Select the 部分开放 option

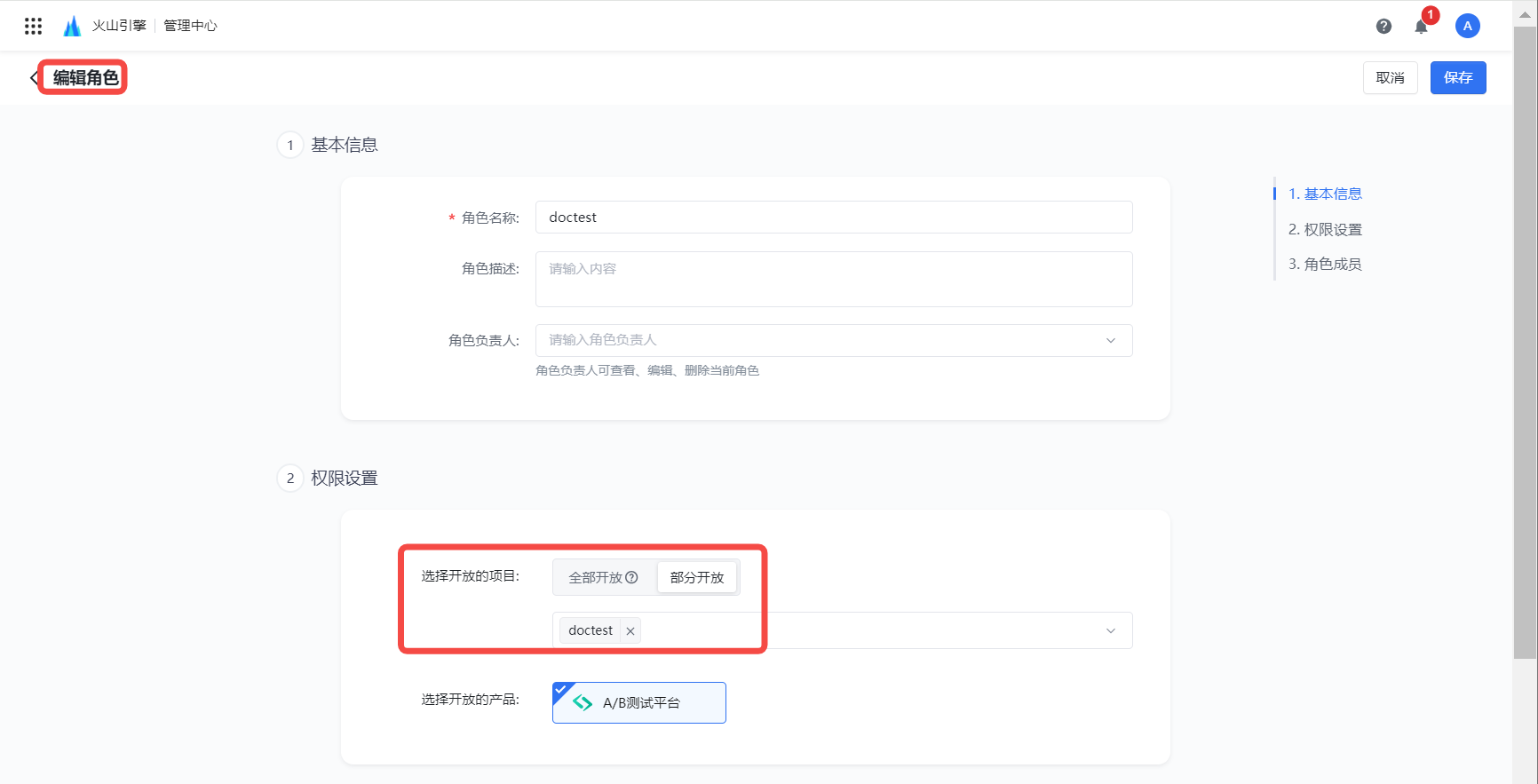point(697,577)
